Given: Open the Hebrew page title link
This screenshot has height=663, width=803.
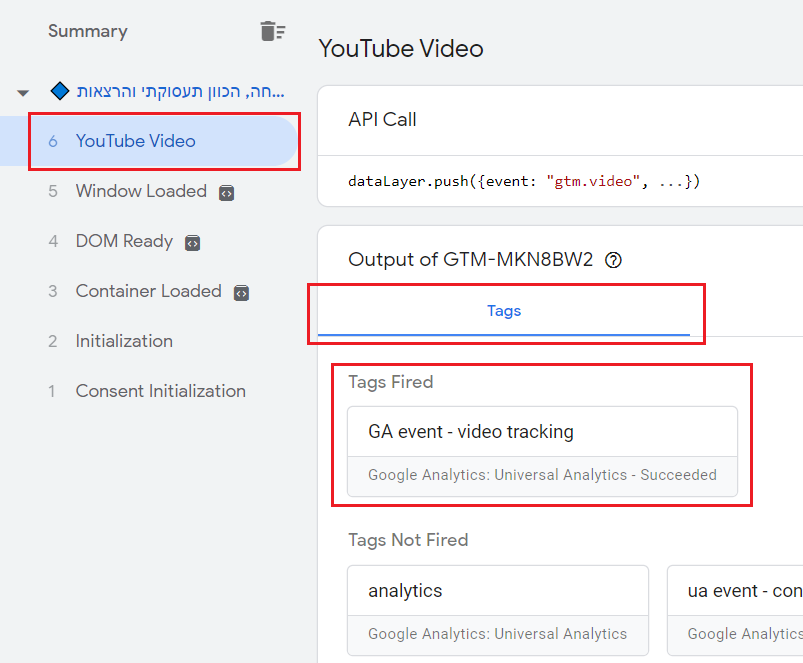Looking at the screenshot, I should click(180, 91).
